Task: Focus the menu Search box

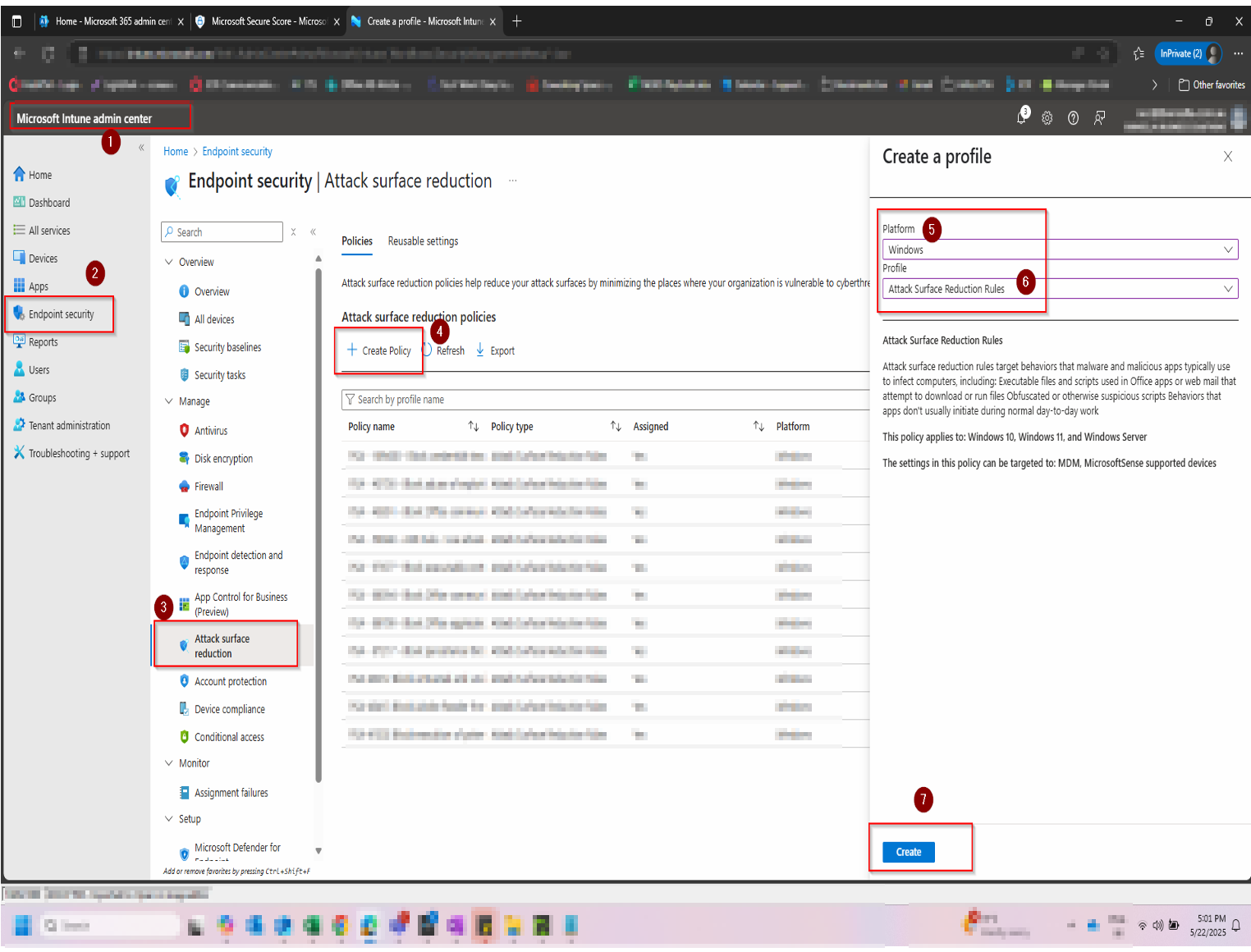Action: pyautogui.click(x=222, y=232)
